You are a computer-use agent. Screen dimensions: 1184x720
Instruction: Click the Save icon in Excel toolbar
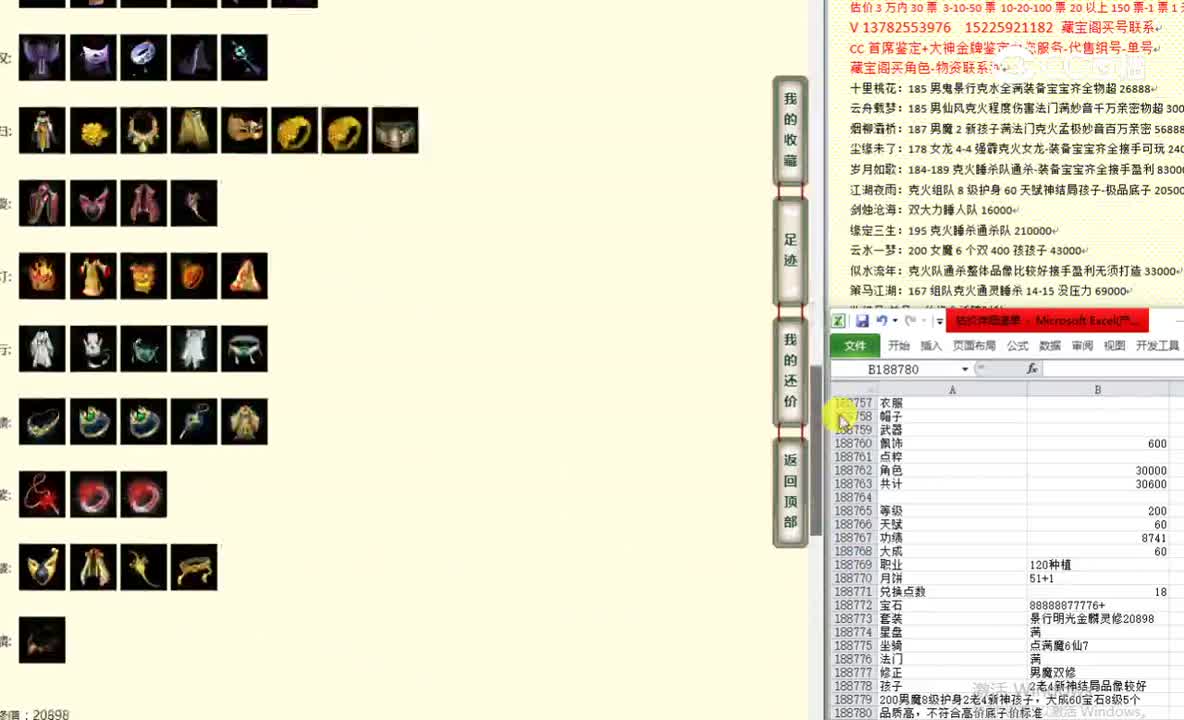point(862,321)
